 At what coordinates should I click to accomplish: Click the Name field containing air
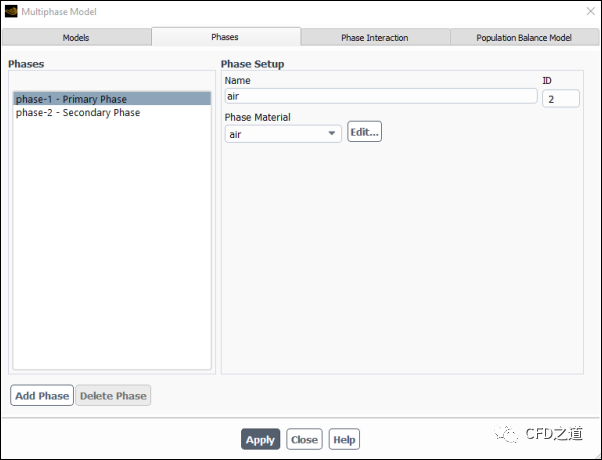[x=381, y=96]
